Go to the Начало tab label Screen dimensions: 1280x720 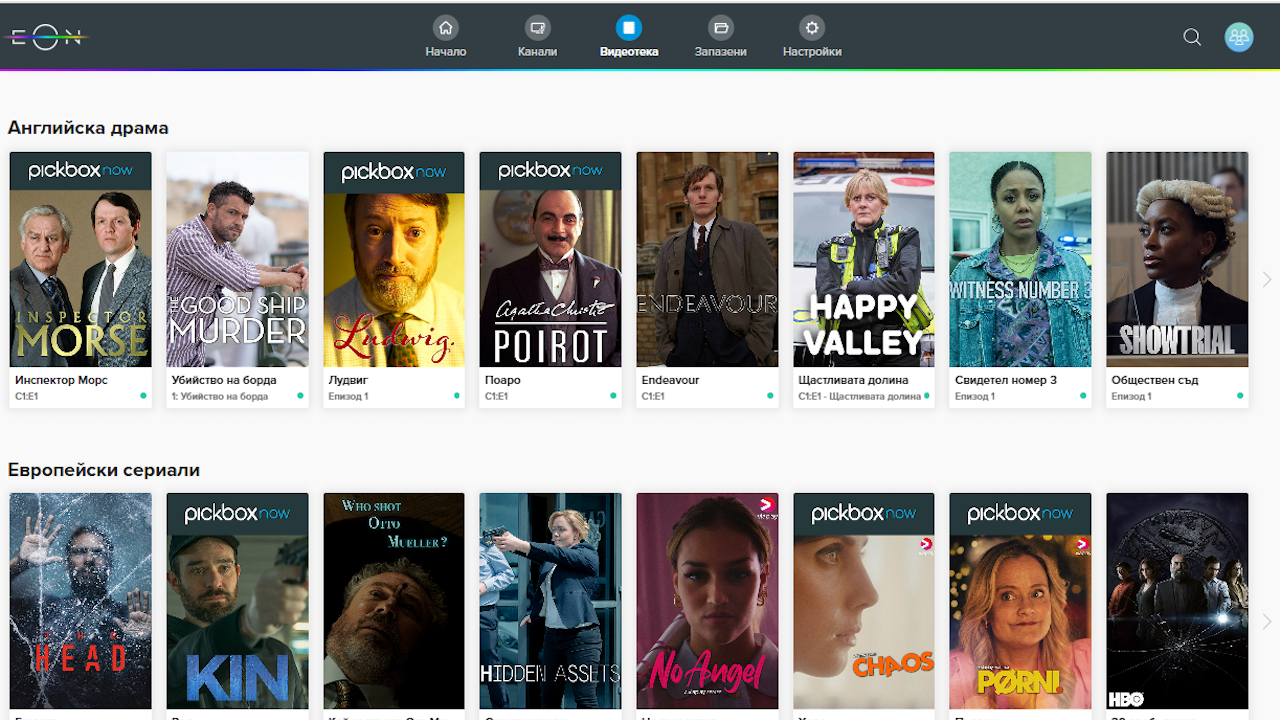pos(446,52)
